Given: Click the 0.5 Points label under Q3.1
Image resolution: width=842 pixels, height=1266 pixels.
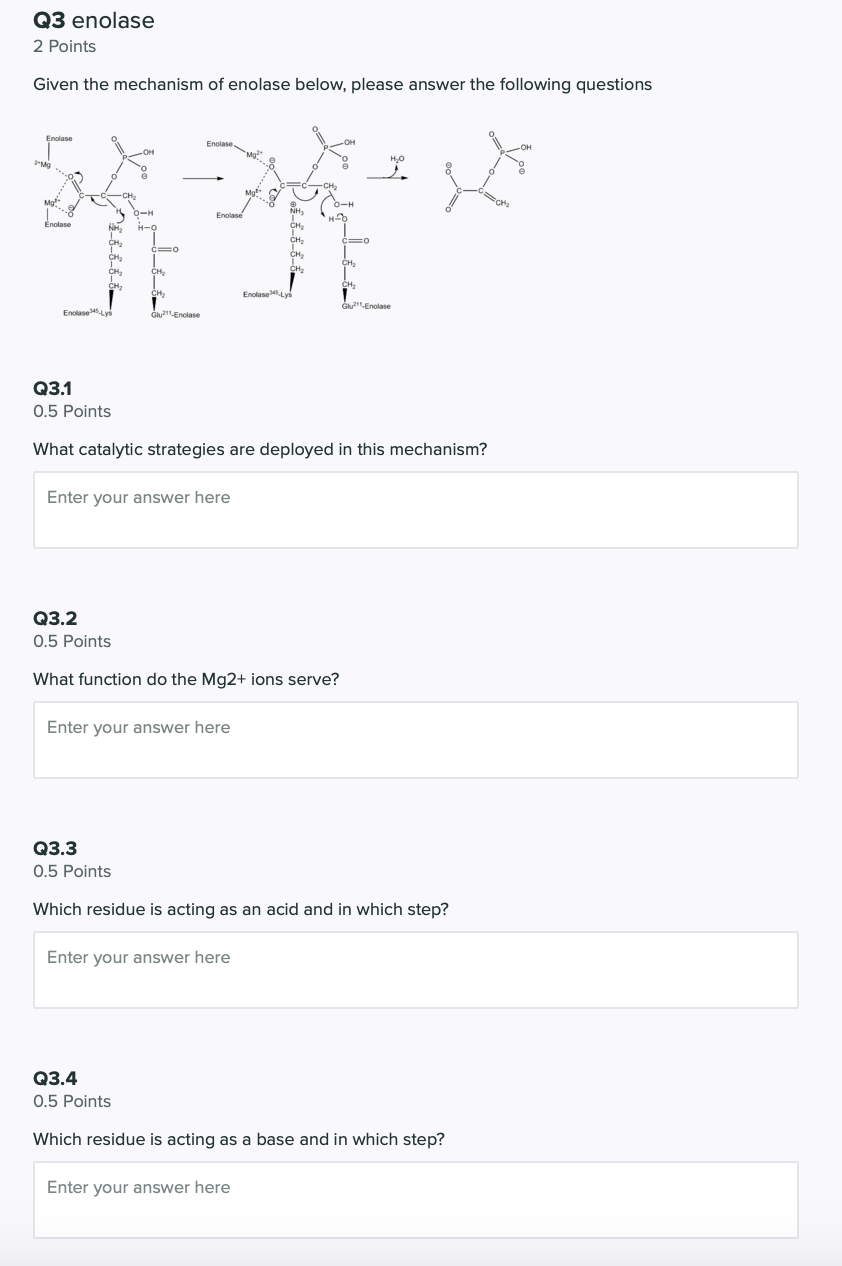Looking at the screenshot, I should pos(70,411).
